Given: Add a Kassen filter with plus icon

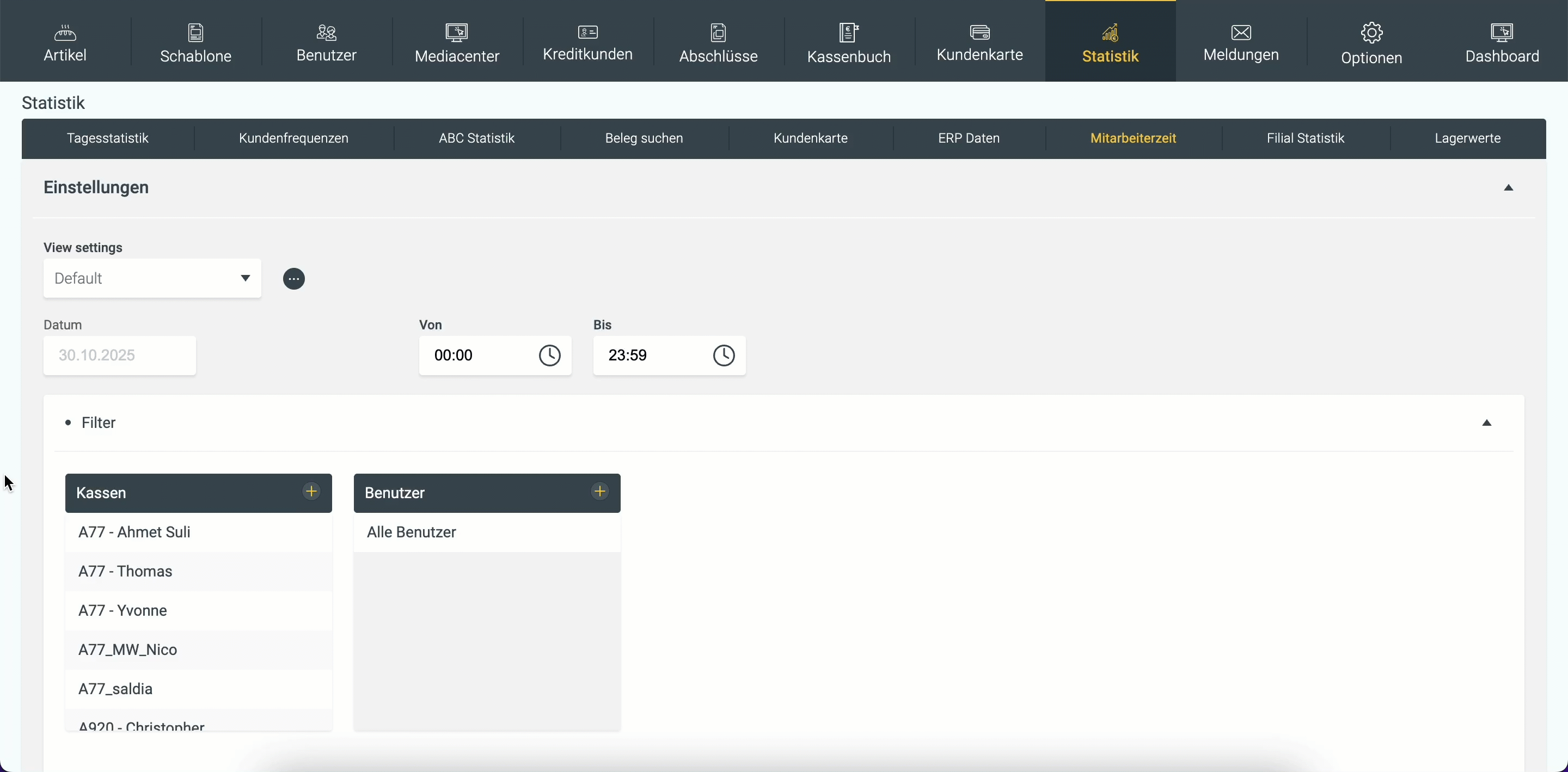Looking at the screenshot, I should click(x=311, y=492).
